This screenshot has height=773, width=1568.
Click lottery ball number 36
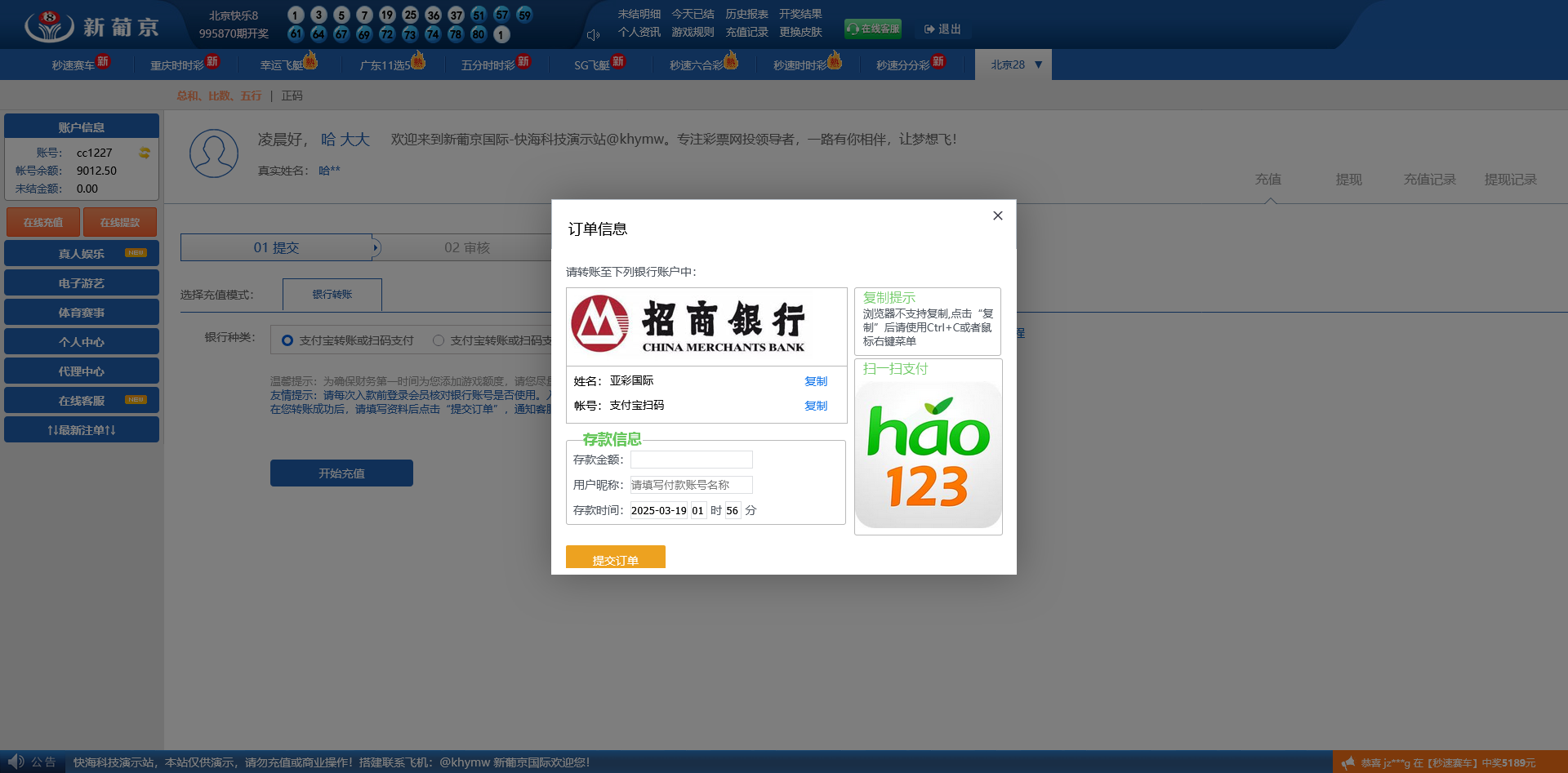point(433,15)
